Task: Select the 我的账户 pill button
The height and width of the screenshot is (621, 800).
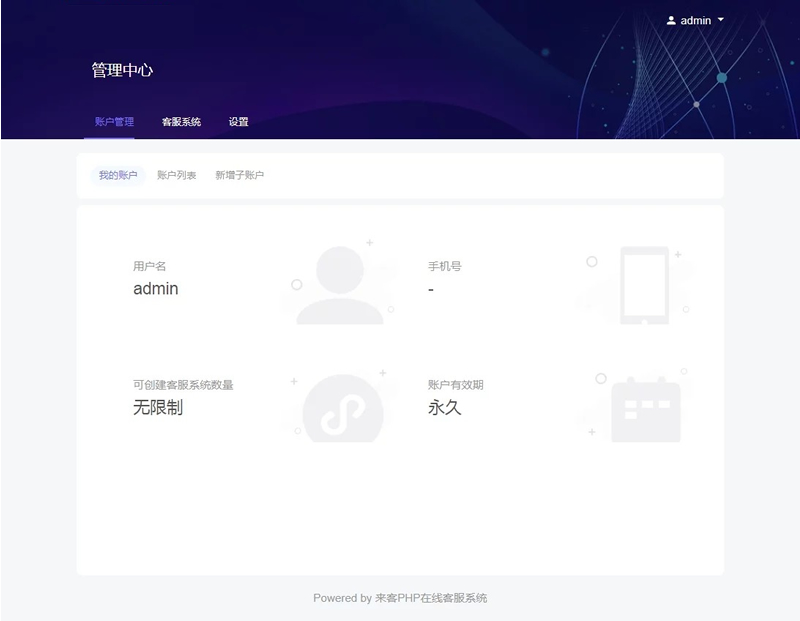Action: click(x=116, y=175)
